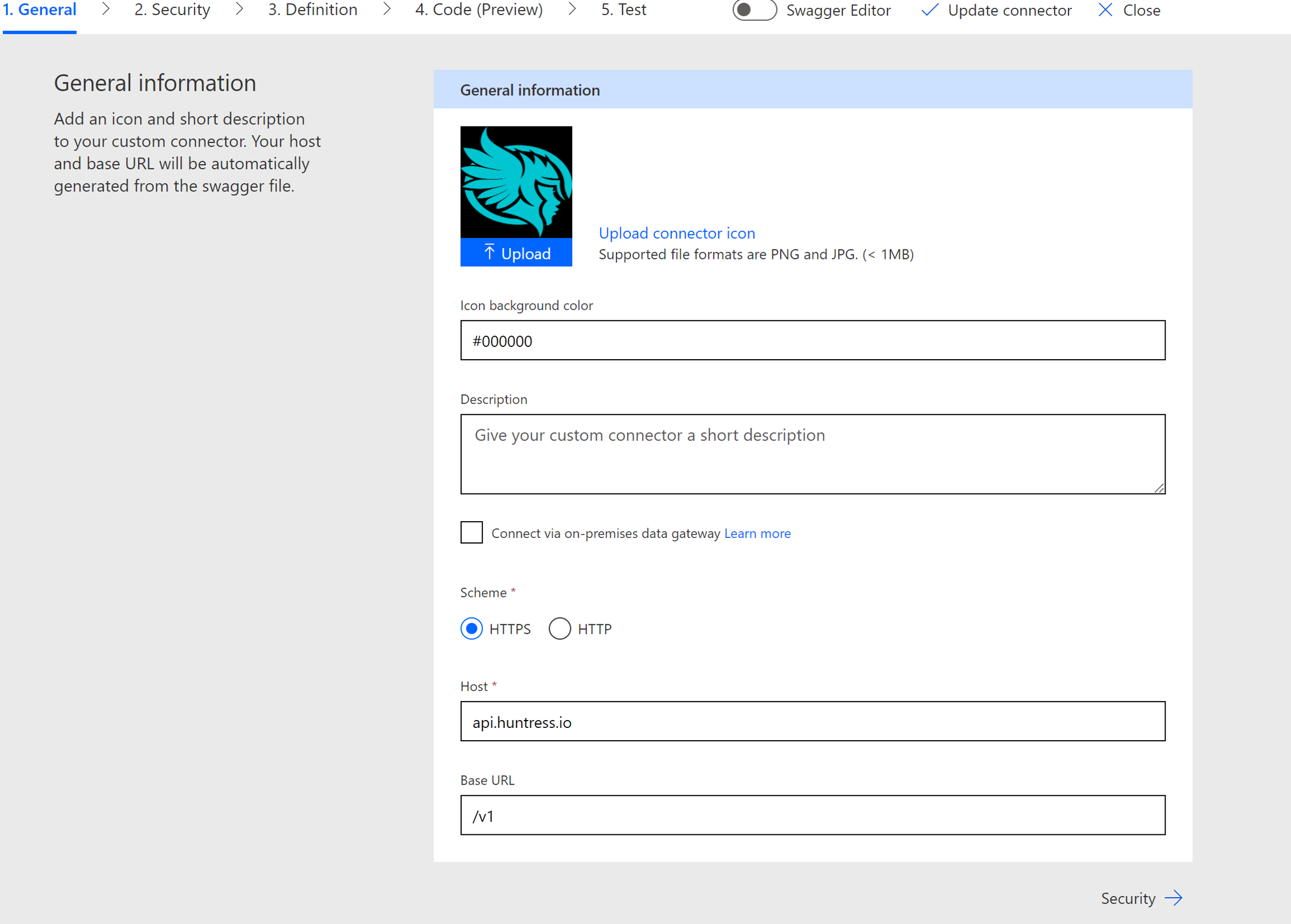The width and height of the screenshot is (1291, 924).
Task: Open the Upload connector icon link
Action: pyautogui.click(x=676, y=233)
